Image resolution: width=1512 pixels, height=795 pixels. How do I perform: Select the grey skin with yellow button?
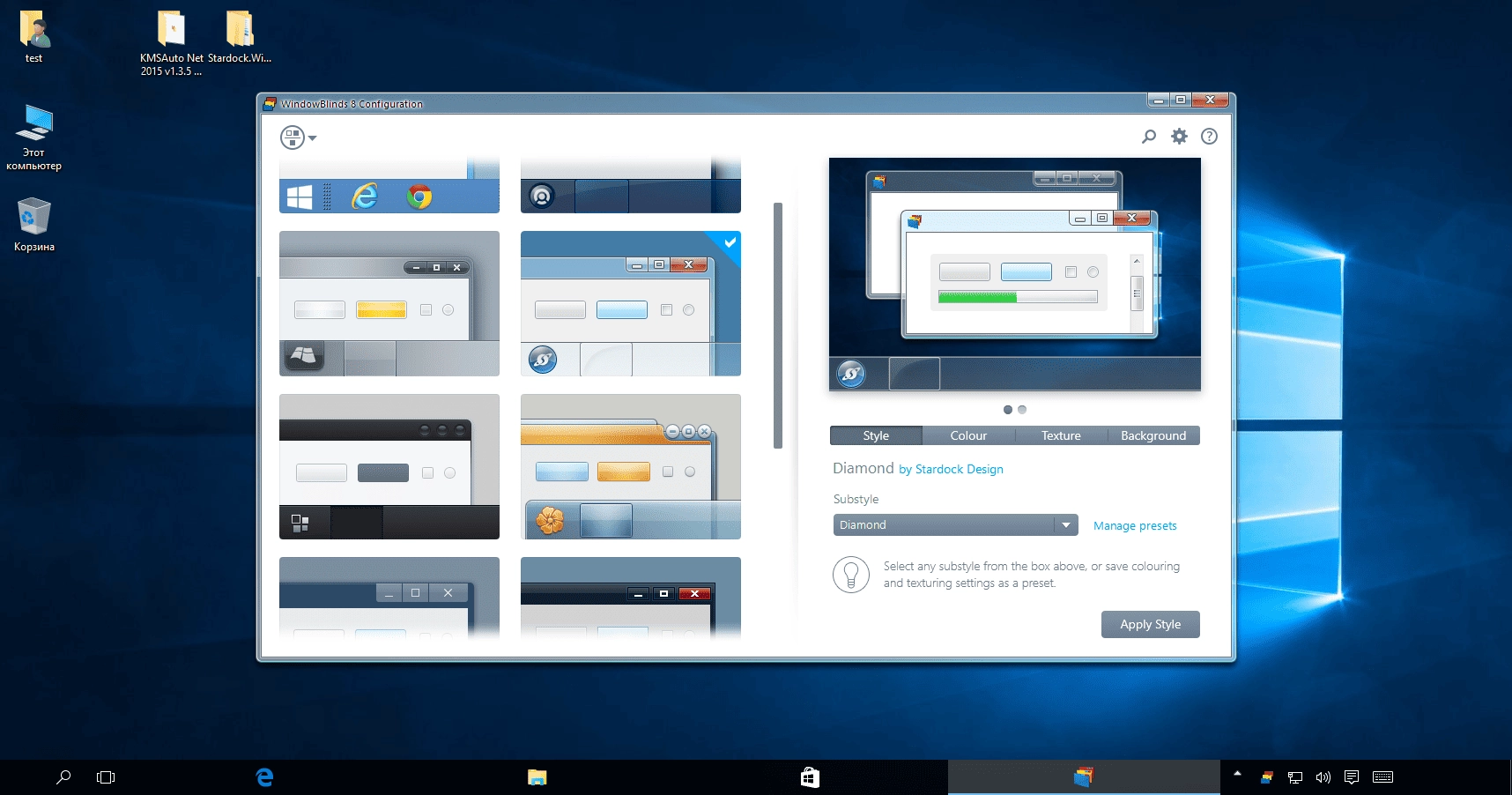389,303
